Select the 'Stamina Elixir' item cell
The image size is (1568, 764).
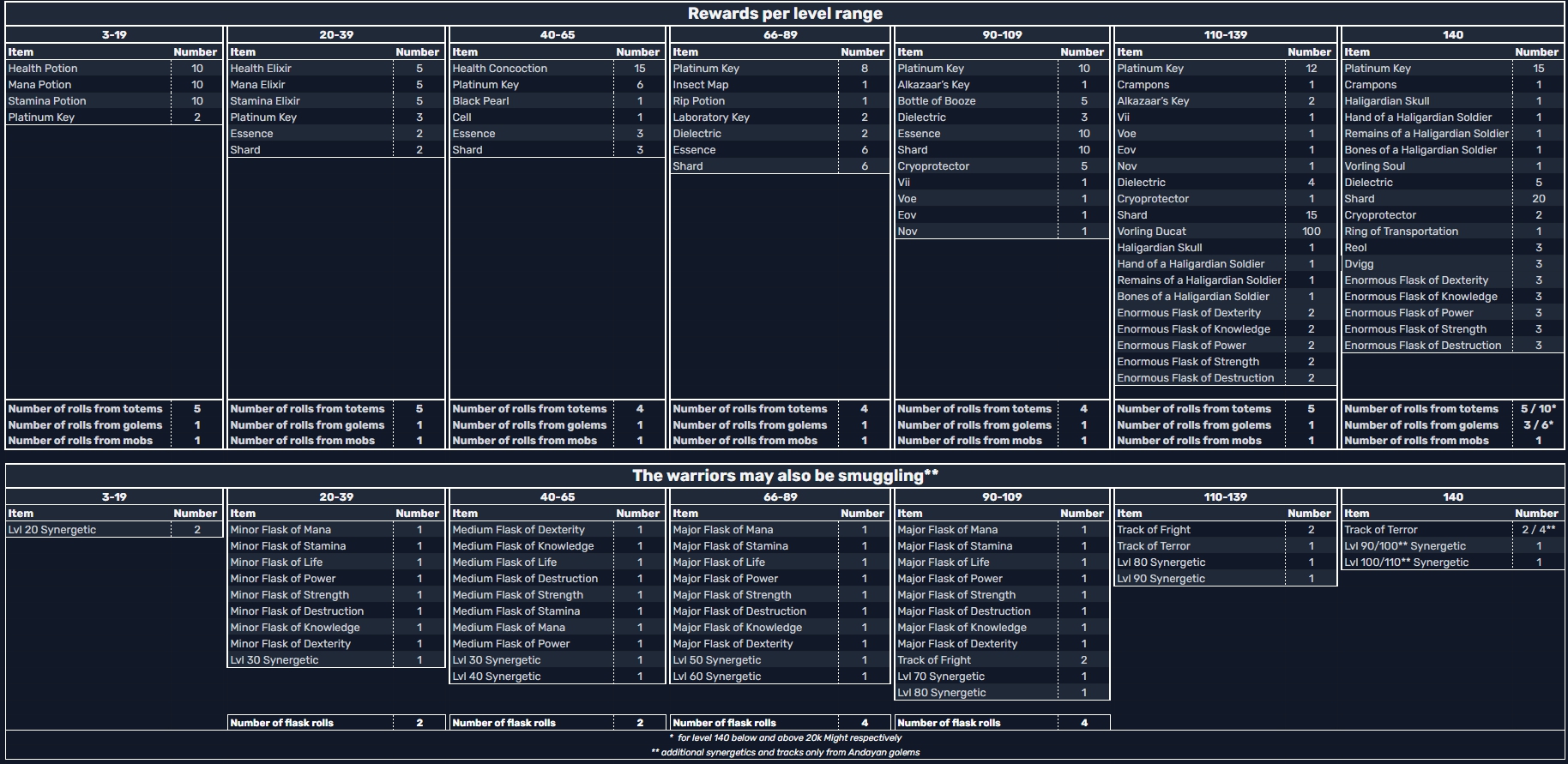(x=311, y=101)
